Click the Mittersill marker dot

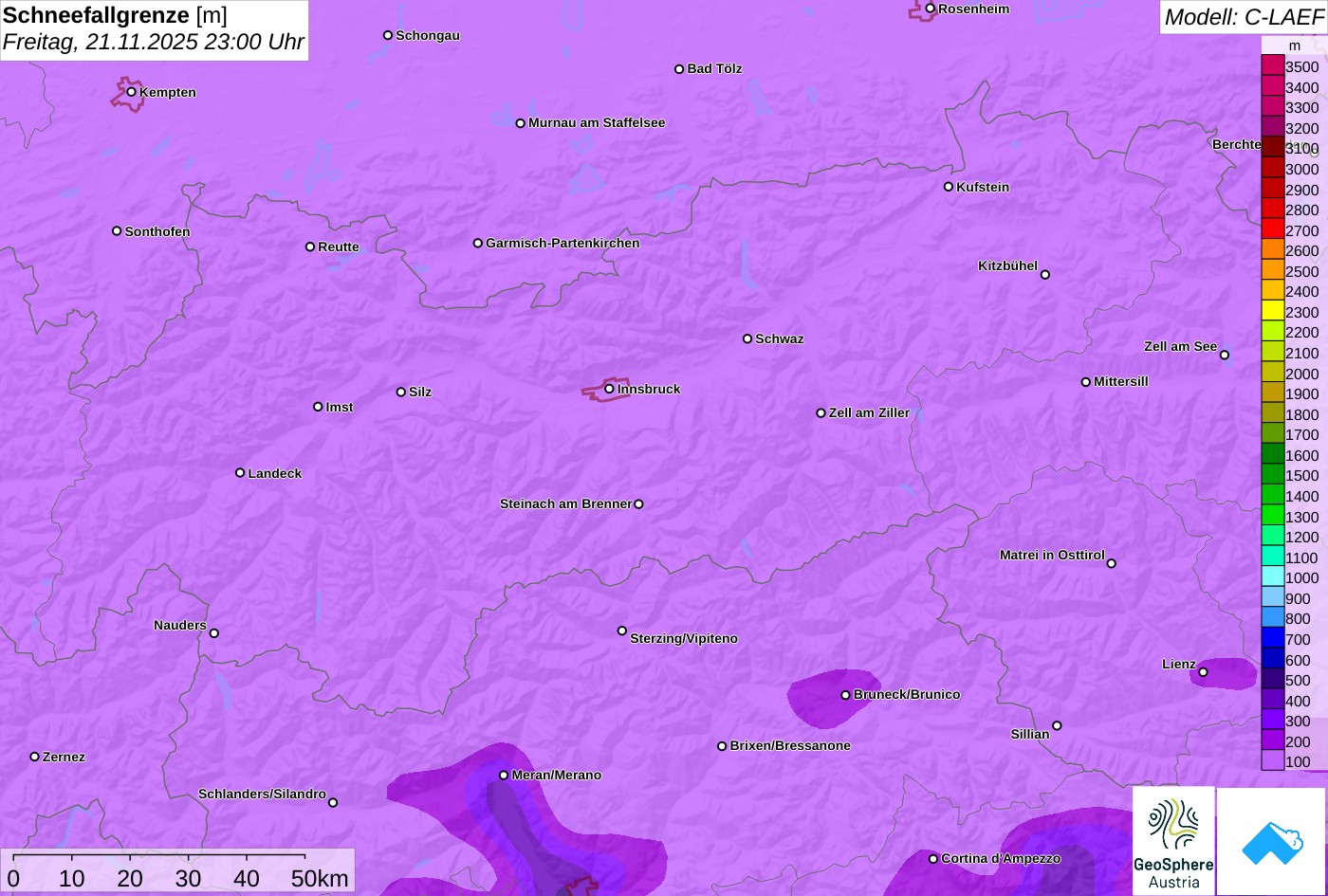[1086, 382]
